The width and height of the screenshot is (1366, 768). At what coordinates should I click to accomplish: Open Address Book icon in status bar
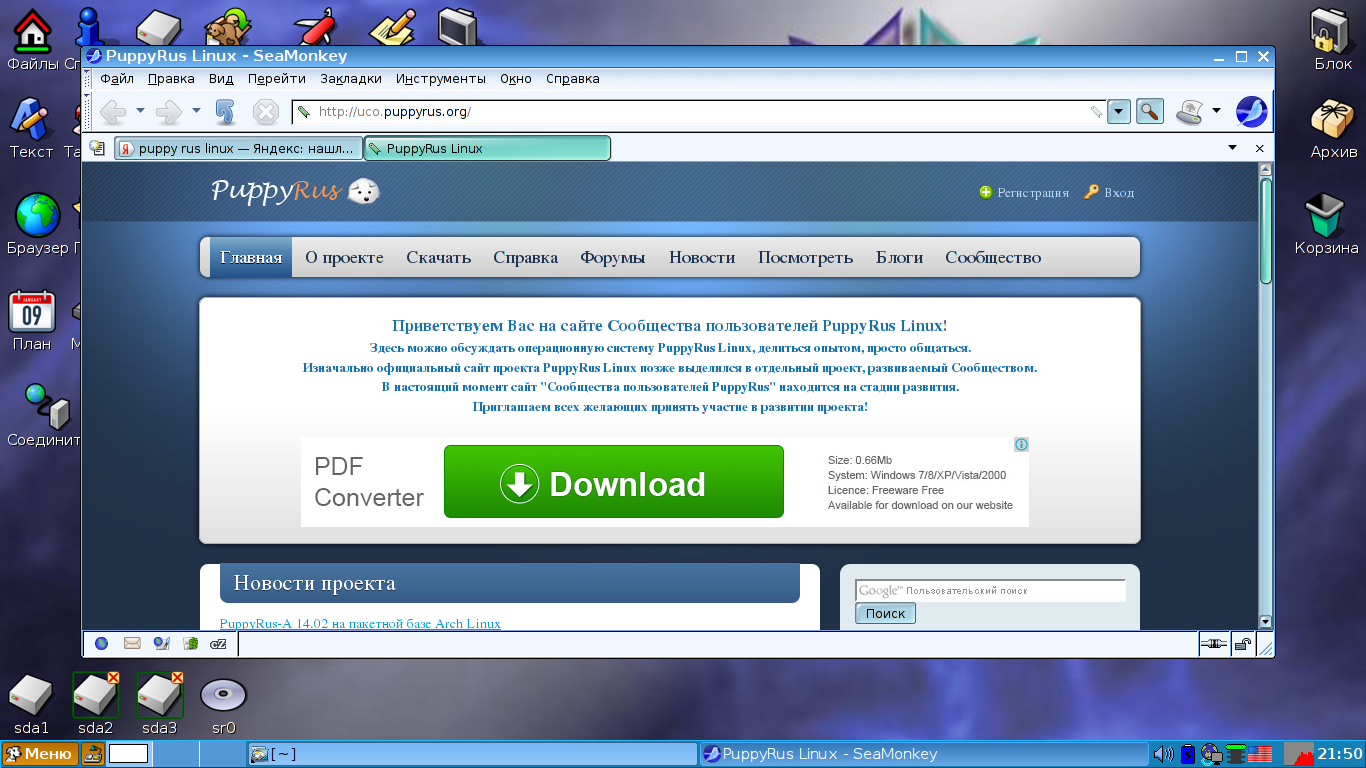[190, 644]
